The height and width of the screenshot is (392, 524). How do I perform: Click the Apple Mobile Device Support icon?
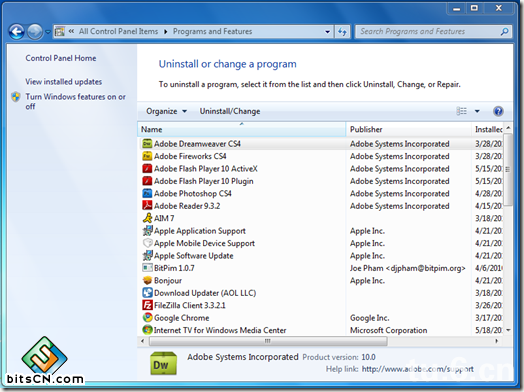tap(147, 243)
